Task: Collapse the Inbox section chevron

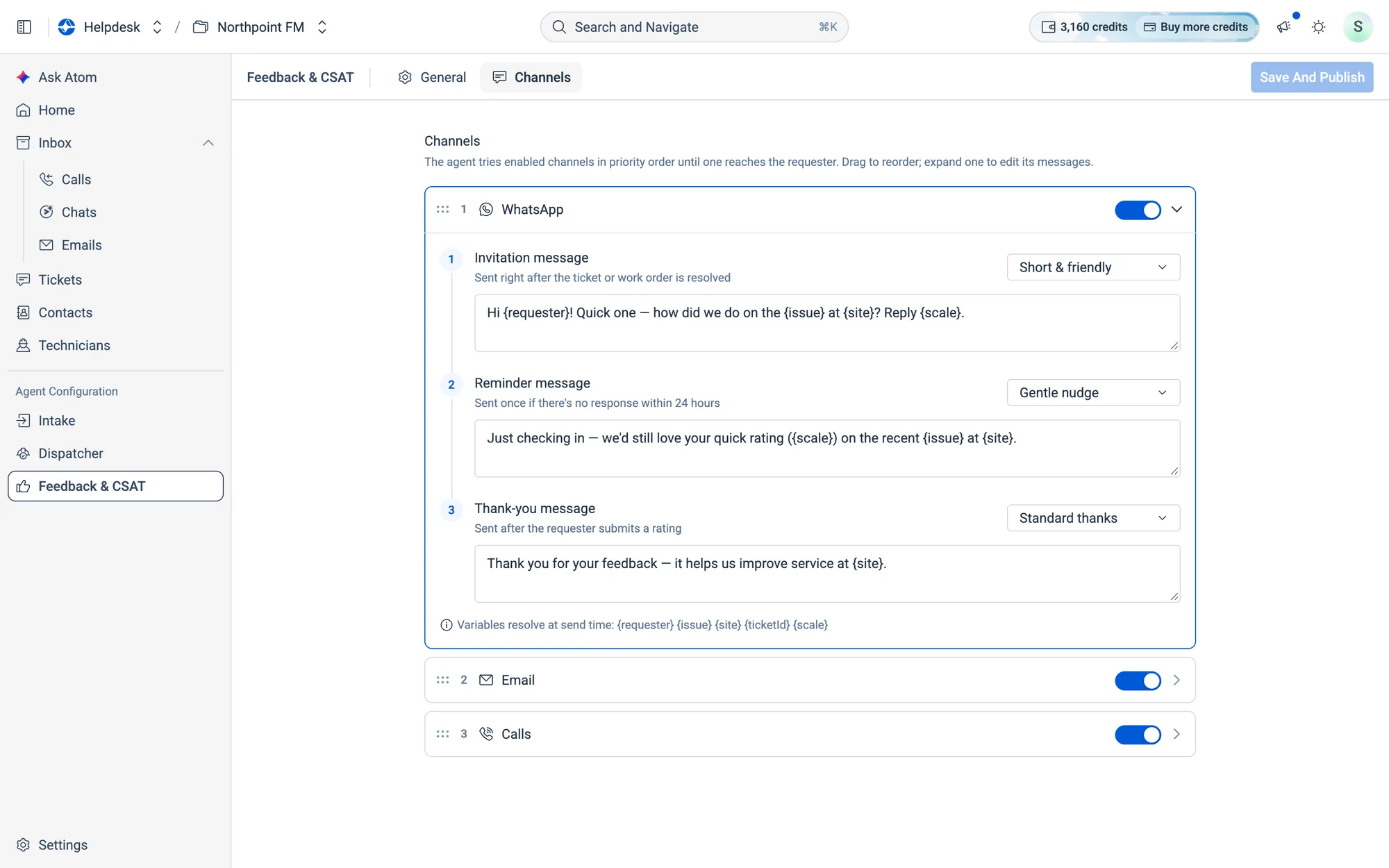Action: 208,143
